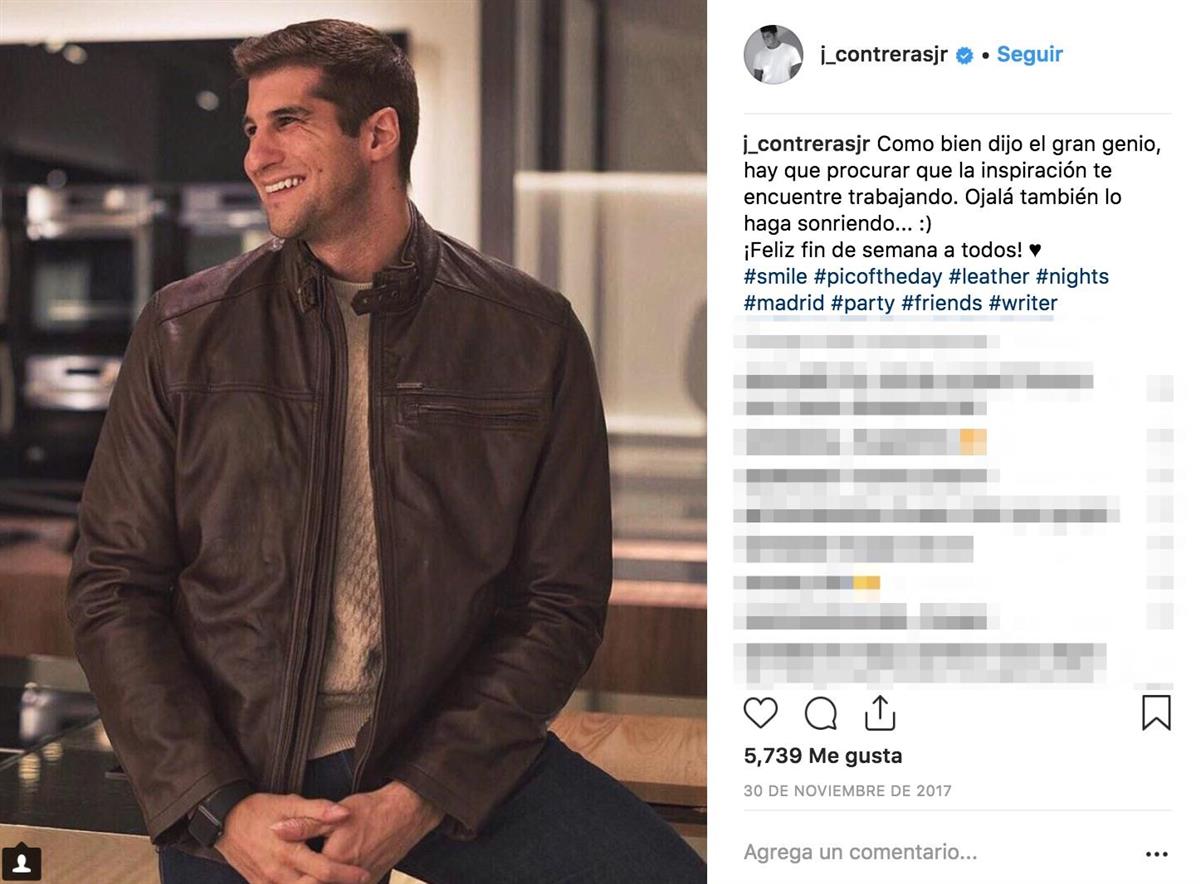Like the post with the heart icon

coord(761,713)
